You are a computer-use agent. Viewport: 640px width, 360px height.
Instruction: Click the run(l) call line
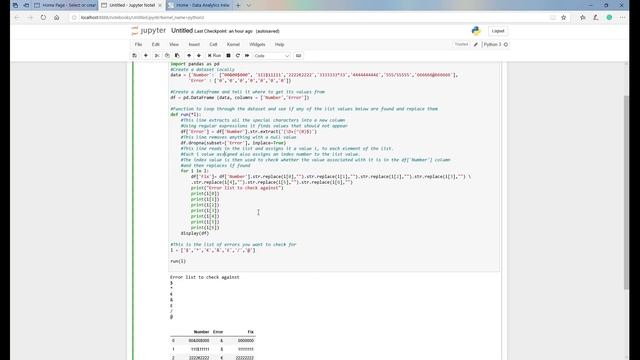[178, 261]
